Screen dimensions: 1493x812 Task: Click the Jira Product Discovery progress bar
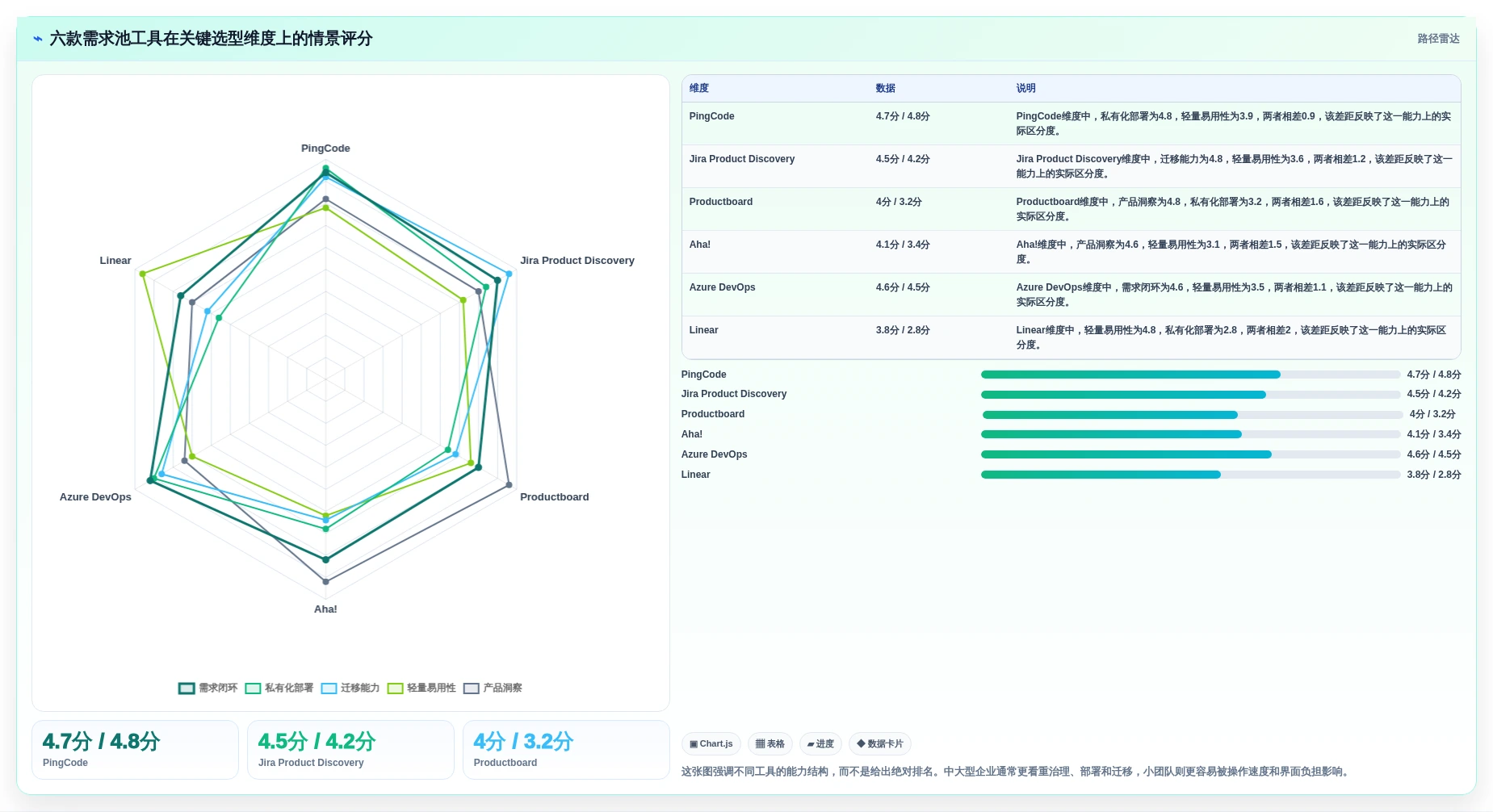point(1190,395)
